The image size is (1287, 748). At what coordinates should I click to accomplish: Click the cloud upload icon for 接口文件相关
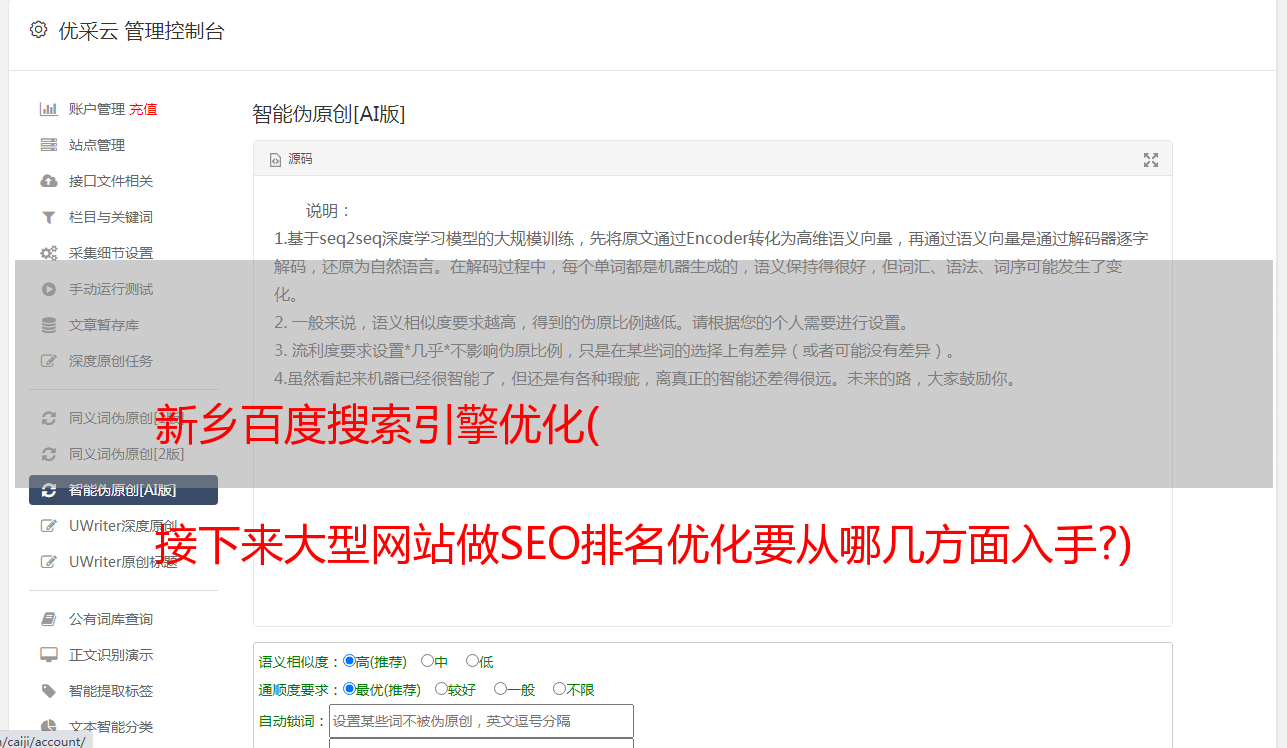[48, 181]
